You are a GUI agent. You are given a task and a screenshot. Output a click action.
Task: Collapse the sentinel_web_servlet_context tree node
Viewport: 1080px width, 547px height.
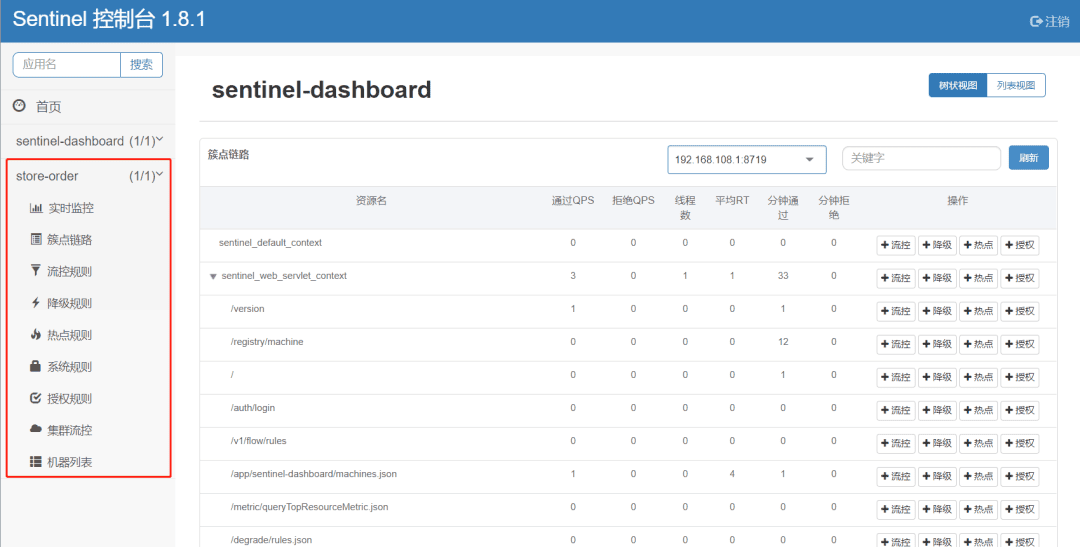213,276
